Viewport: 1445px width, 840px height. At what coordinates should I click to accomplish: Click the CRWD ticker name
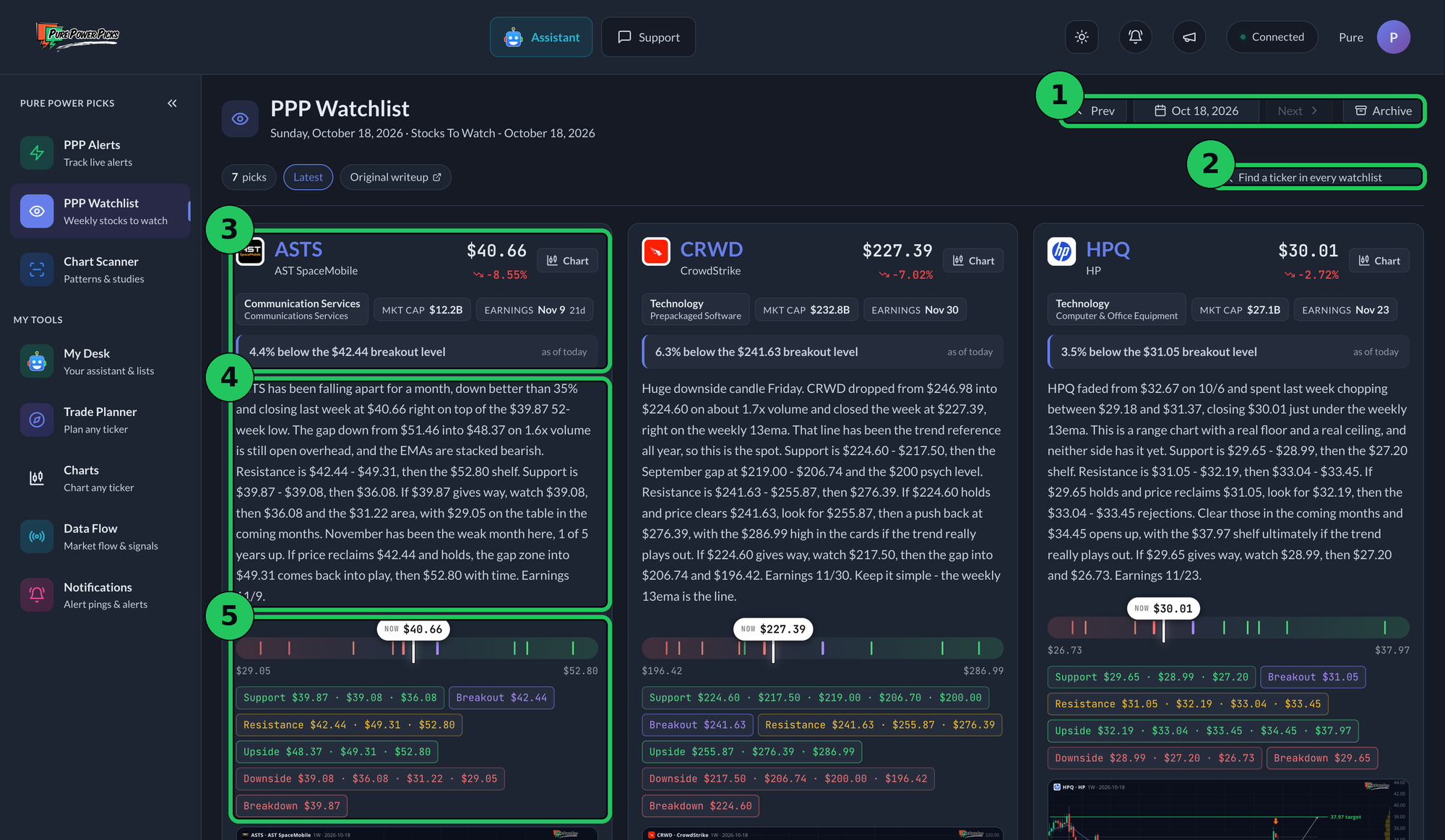711,249
